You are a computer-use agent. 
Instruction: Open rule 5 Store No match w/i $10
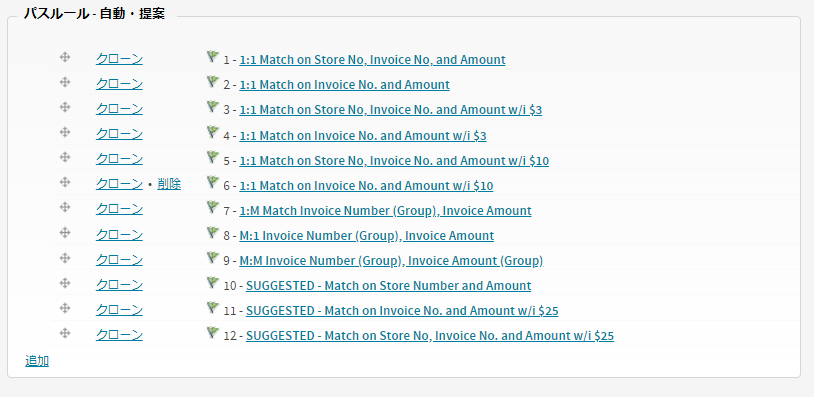tap(394, 161)
